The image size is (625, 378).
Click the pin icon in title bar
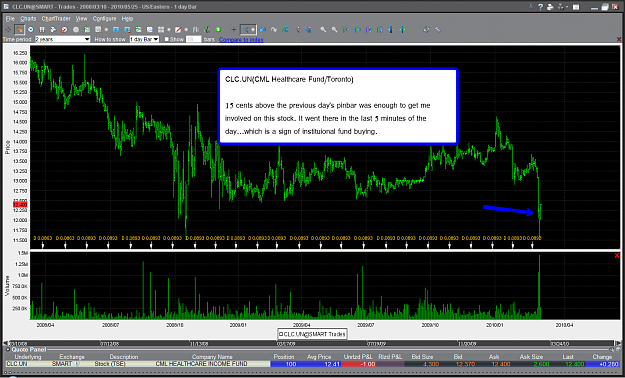coord(531,6)
